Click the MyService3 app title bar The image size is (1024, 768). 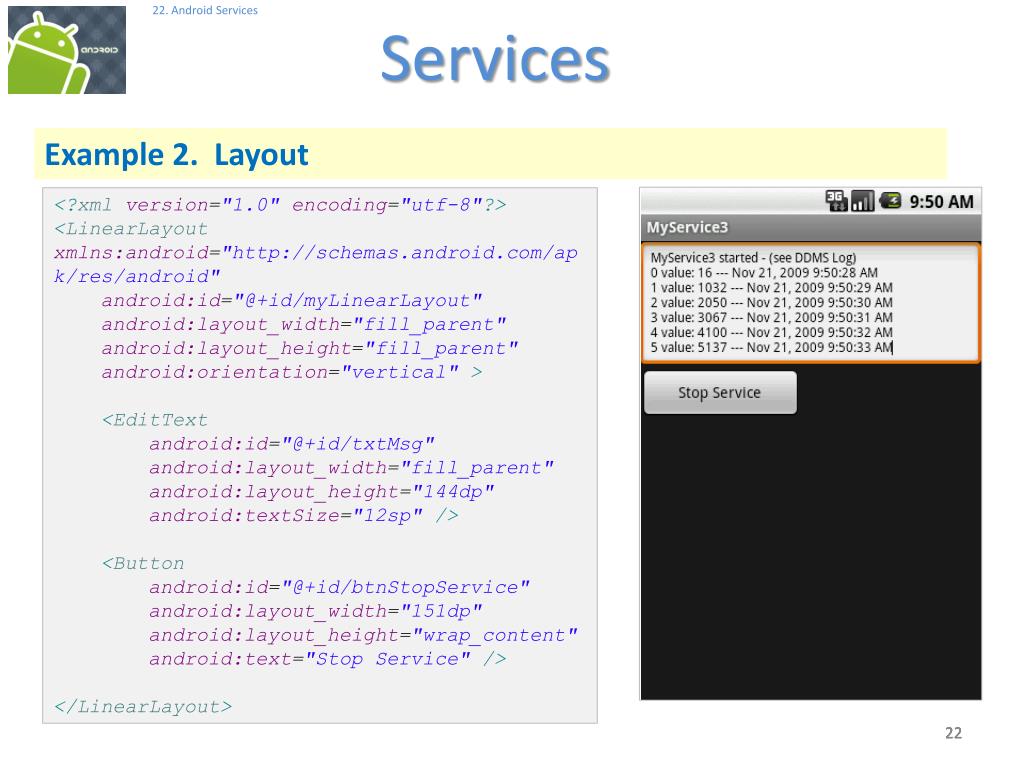(x=810, y=228)
